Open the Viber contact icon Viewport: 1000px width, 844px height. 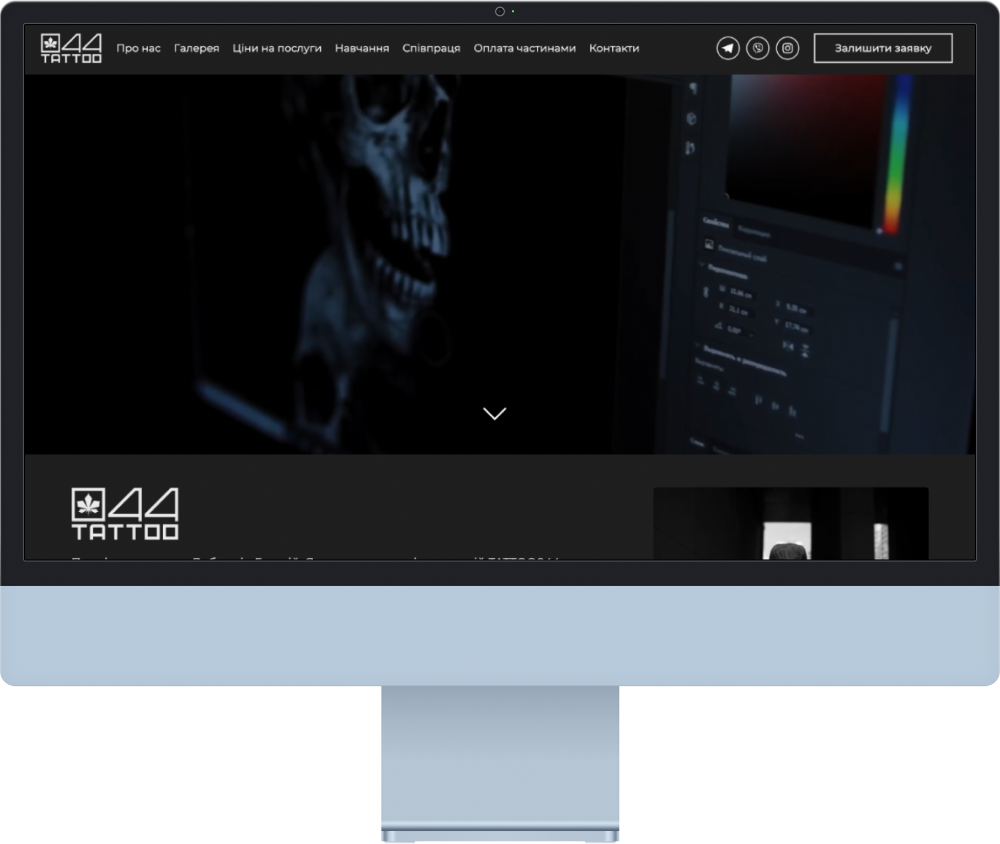pos(758,48)
